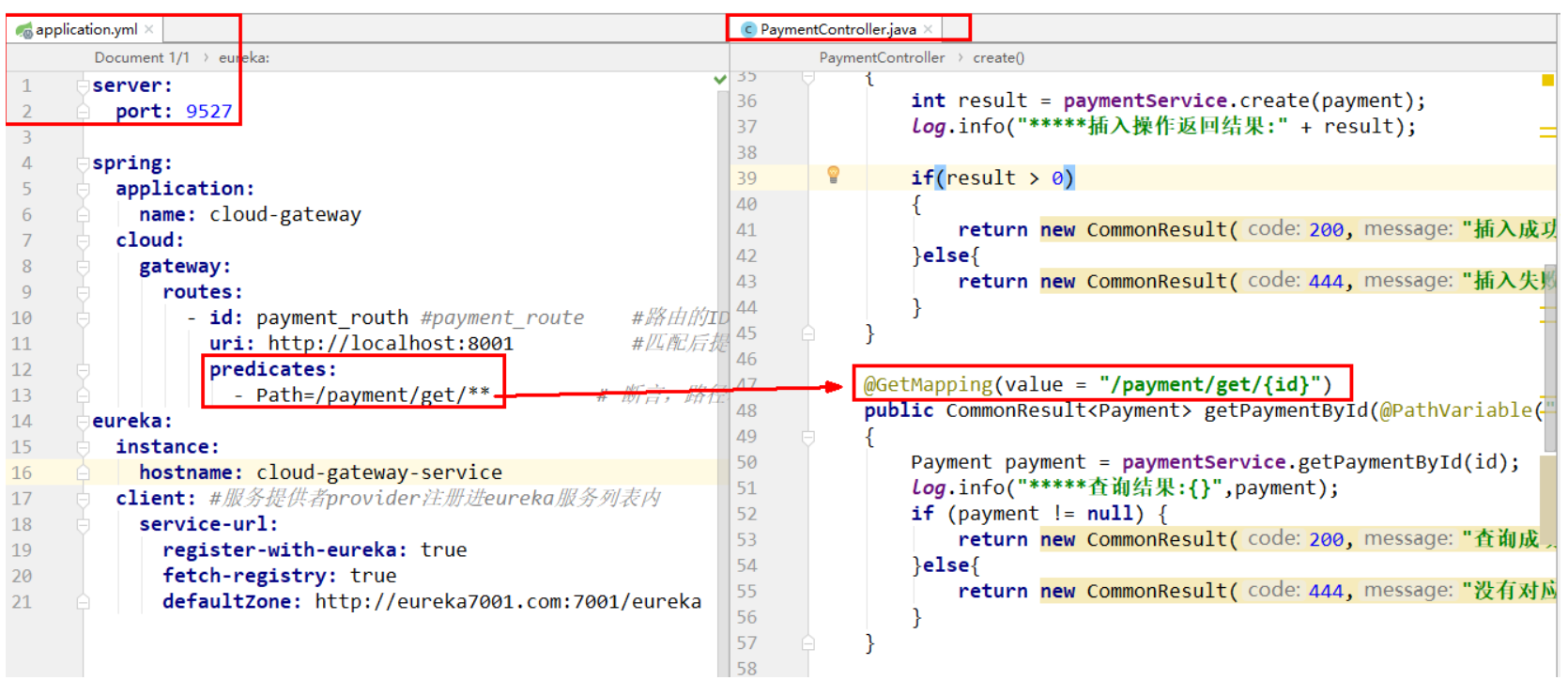Image resolution: width=1568 pixels, height=696 pixels.
Task: Click 'uri: http://localhost:8001' line
Action: pos(361,344)
